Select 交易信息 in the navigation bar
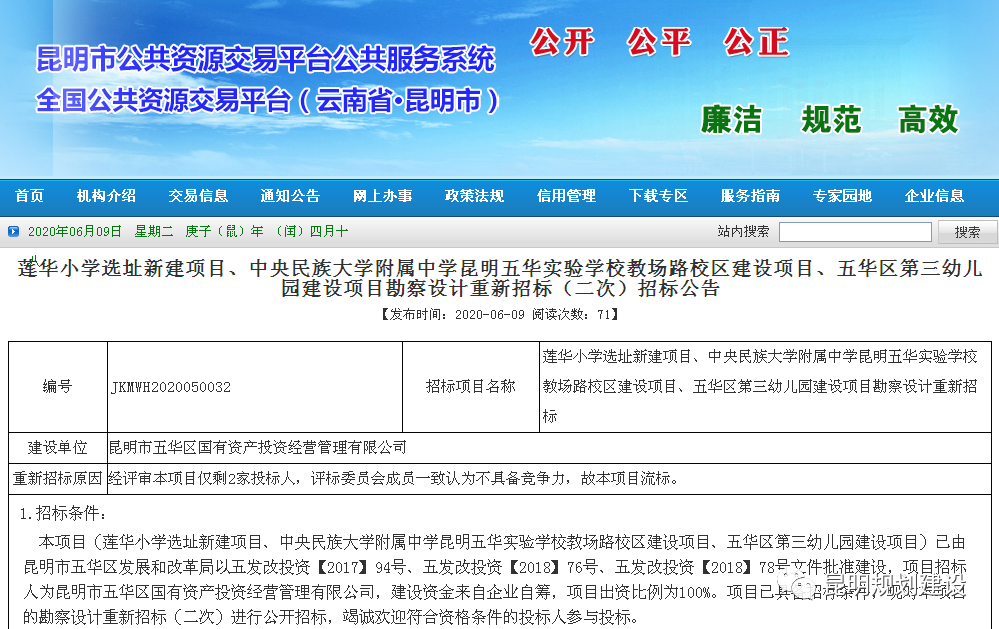The height and width of the screenshot is (629, 999). pyautogui.click(x=198, y=196)
